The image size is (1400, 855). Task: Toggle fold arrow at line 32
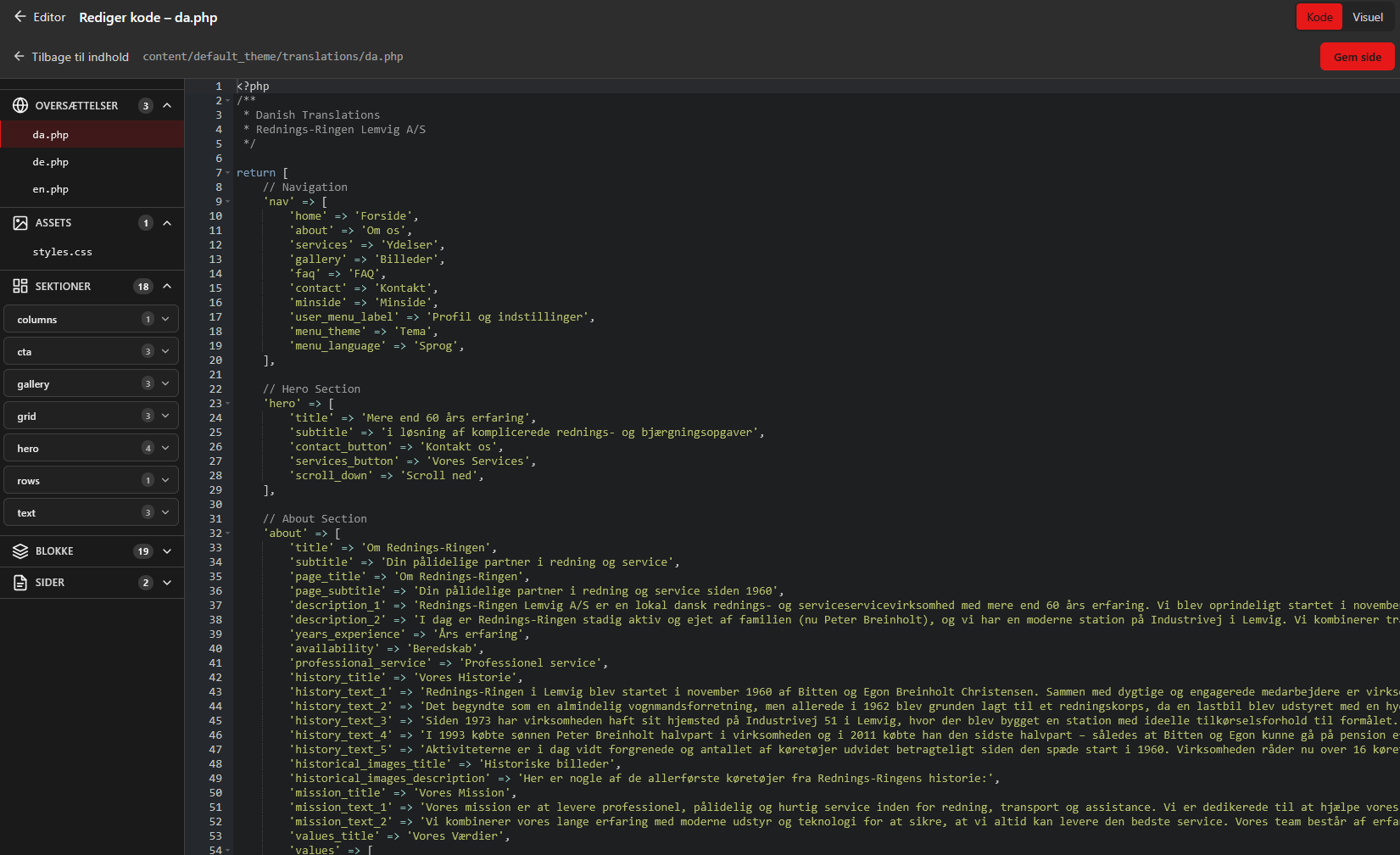pos(228,534)
